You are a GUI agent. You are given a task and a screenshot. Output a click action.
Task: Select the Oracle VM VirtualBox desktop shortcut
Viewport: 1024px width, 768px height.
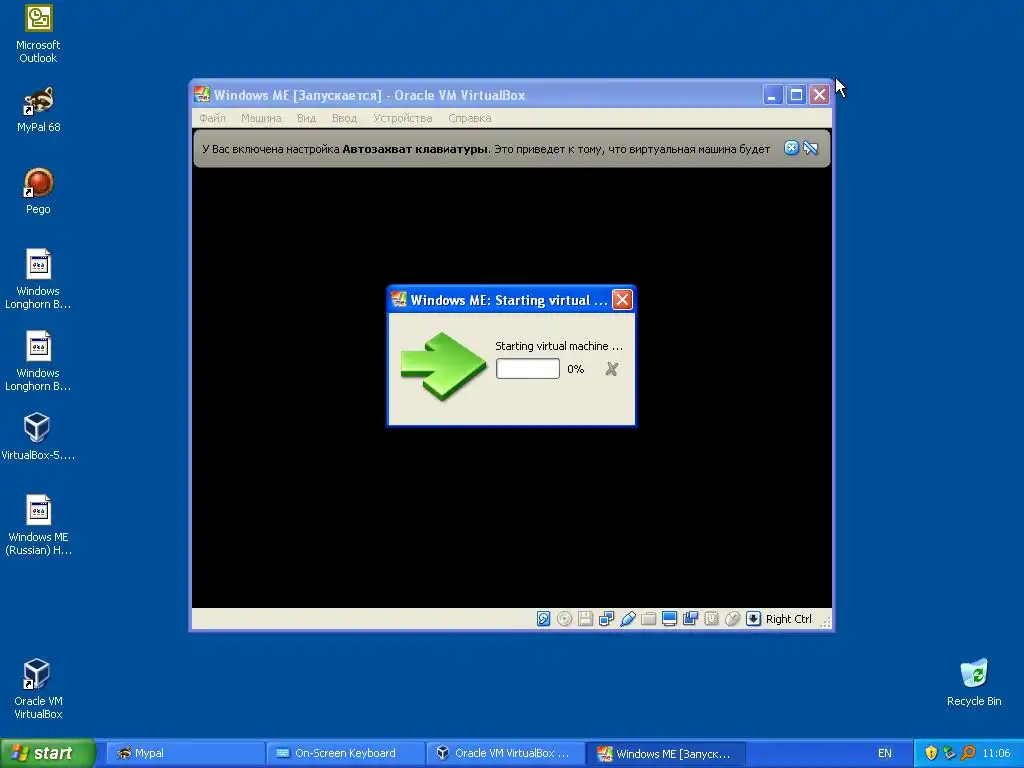[x=38, y=689]
